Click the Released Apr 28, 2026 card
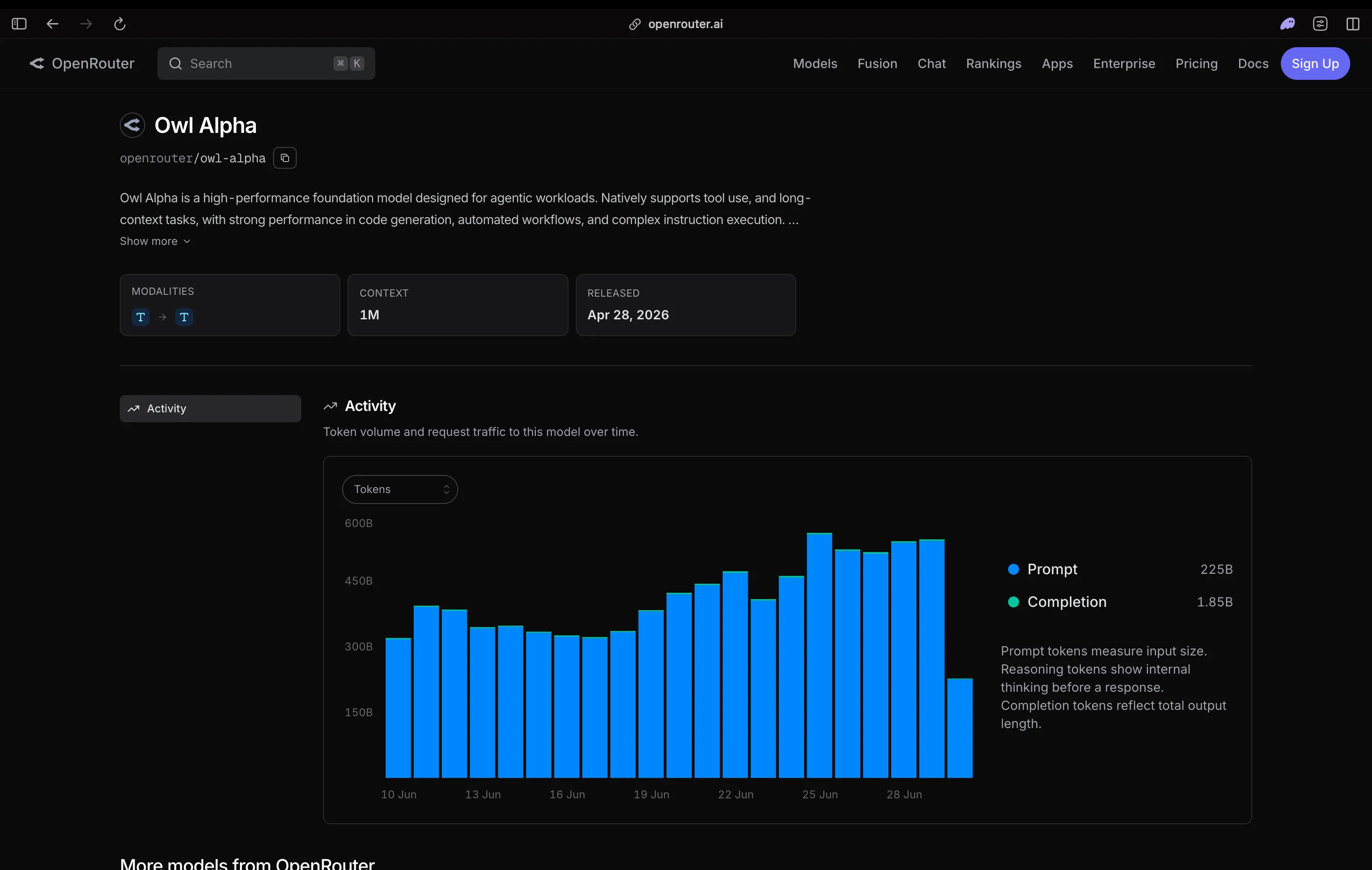The width and height of the screenshot is (1372, 870). (686, 305)
